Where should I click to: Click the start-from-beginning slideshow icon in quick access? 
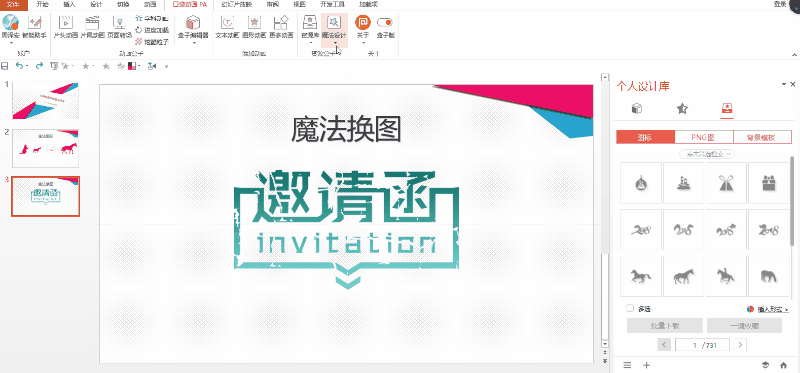click(x=55, y=66)
